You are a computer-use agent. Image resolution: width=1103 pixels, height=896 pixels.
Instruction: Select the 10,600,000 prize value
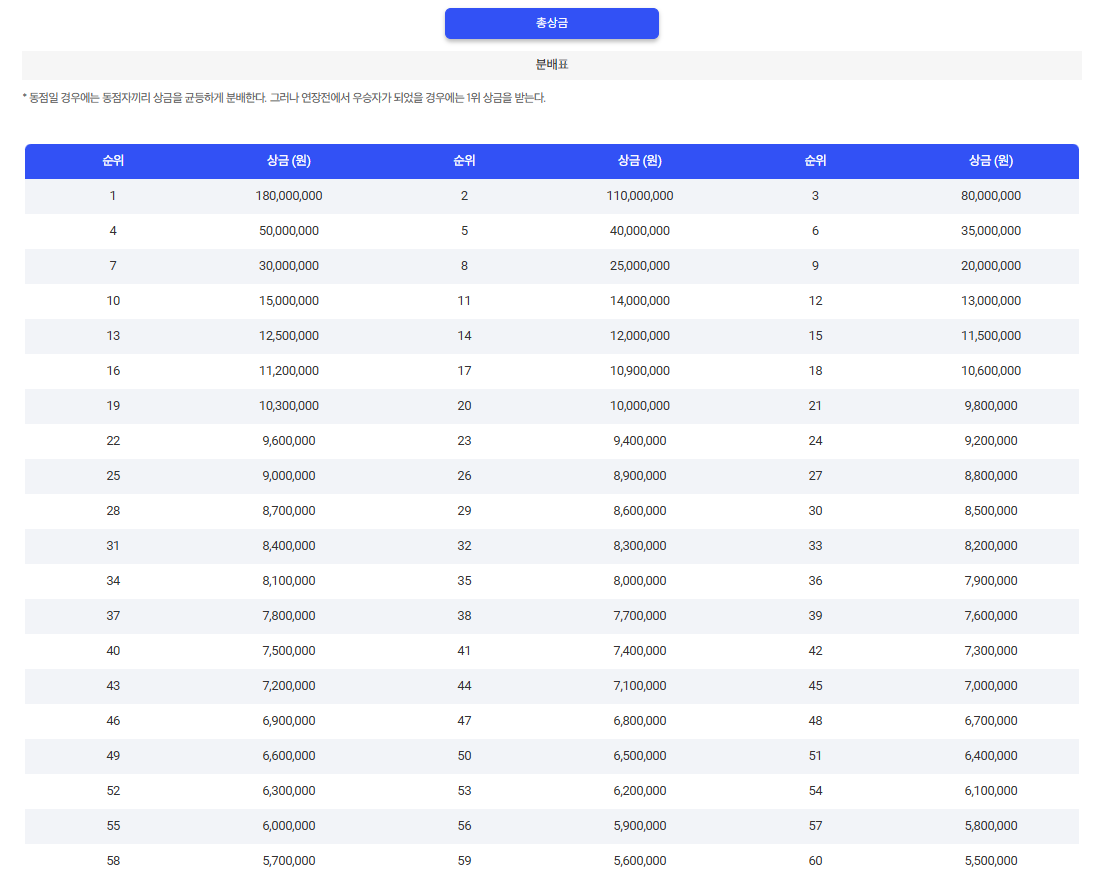pyautogui.click(x=990, y=371)
